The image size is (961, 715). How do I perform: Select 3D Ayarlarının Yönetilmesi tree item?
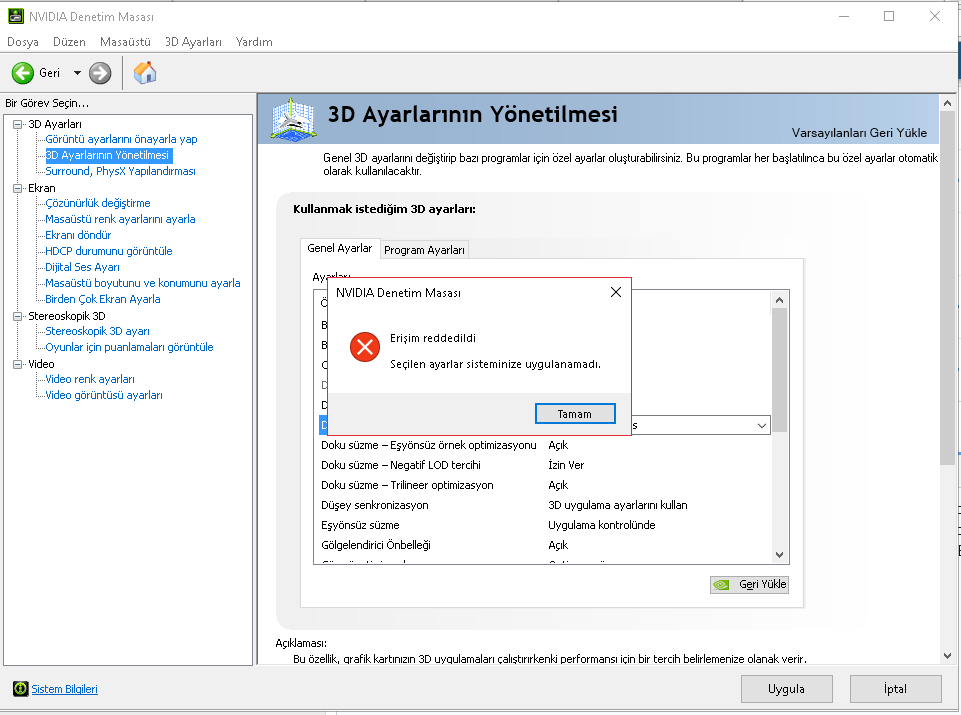click(x=107, y=155)
